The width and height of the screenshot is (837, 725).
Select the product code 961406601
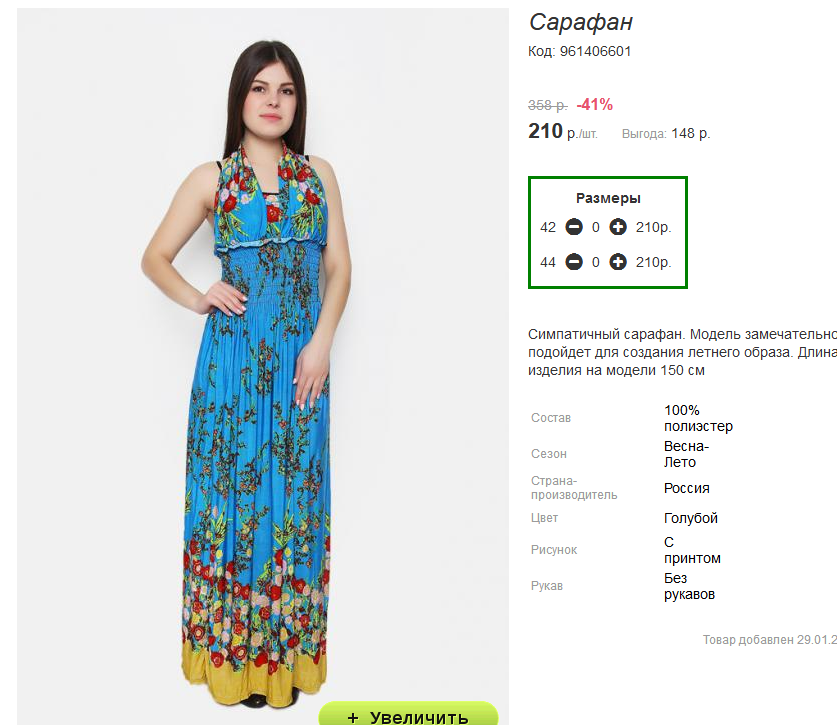[595, 51]
